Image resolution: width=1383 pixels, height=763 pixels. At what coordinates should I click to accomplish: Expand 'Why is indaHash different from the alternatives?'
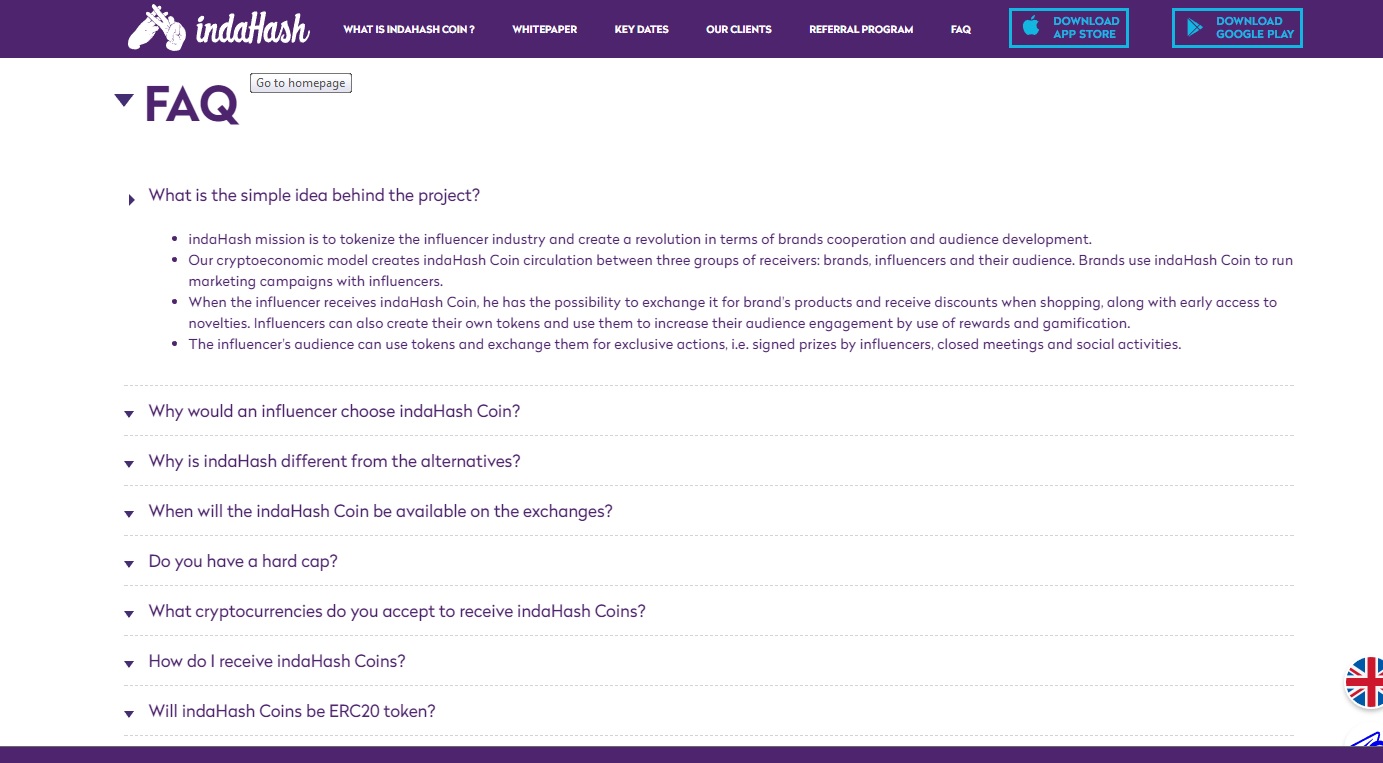334,461
